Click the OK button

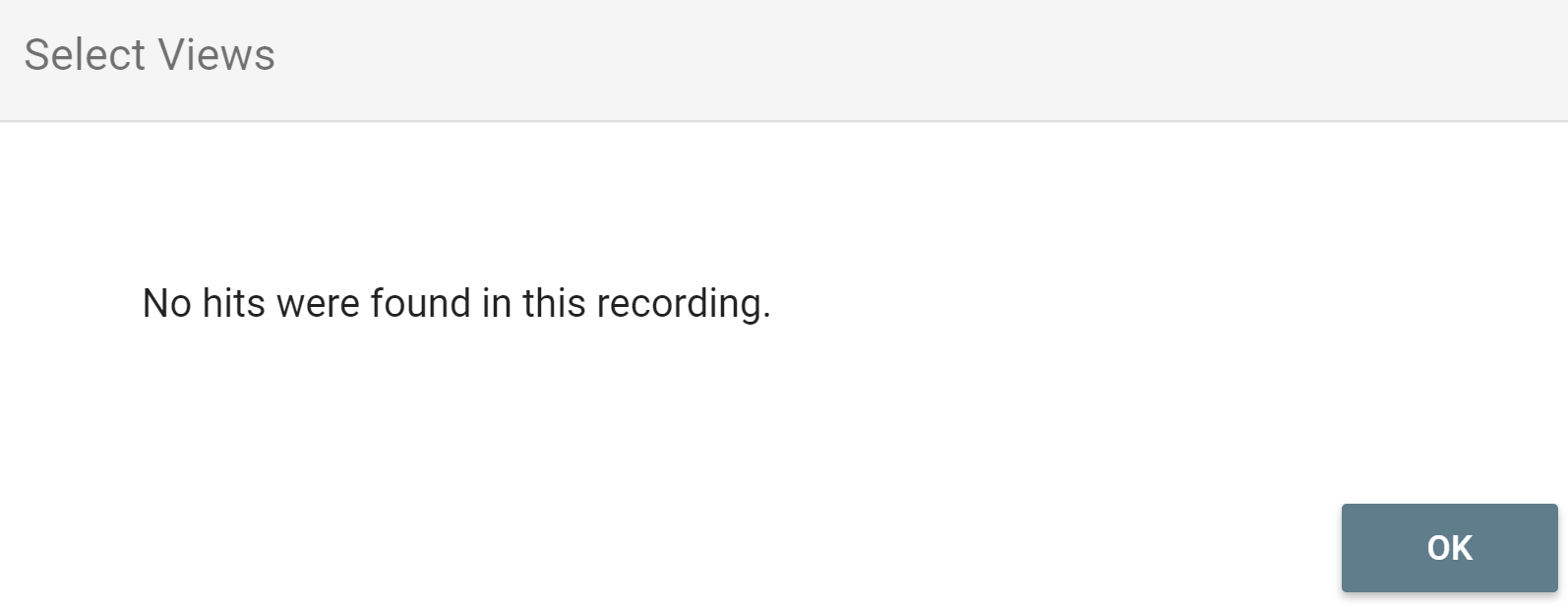coord(1449,548)
